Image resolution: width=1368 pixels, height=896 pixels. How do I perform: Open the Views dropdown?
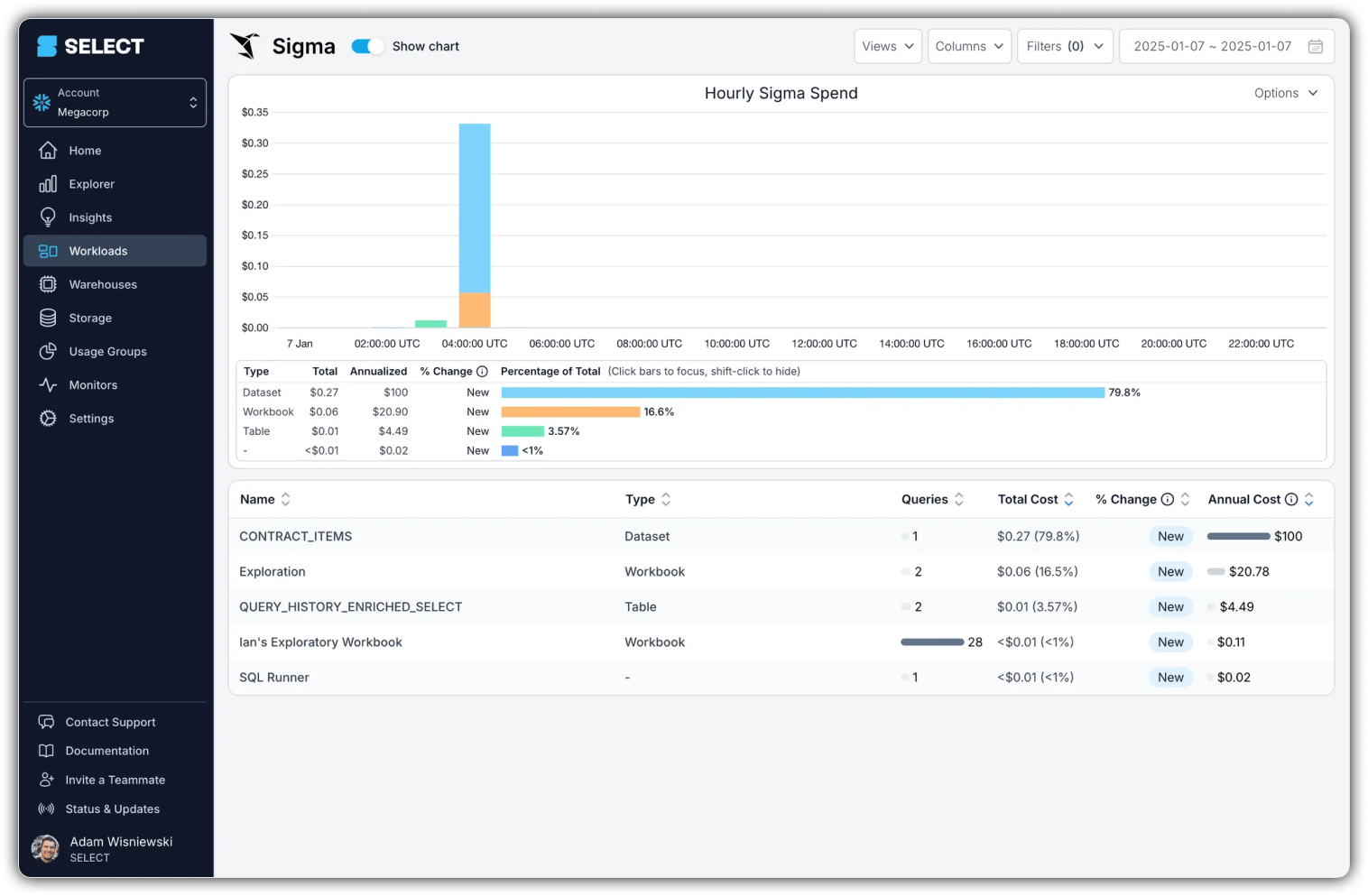[x=888, y=46]
